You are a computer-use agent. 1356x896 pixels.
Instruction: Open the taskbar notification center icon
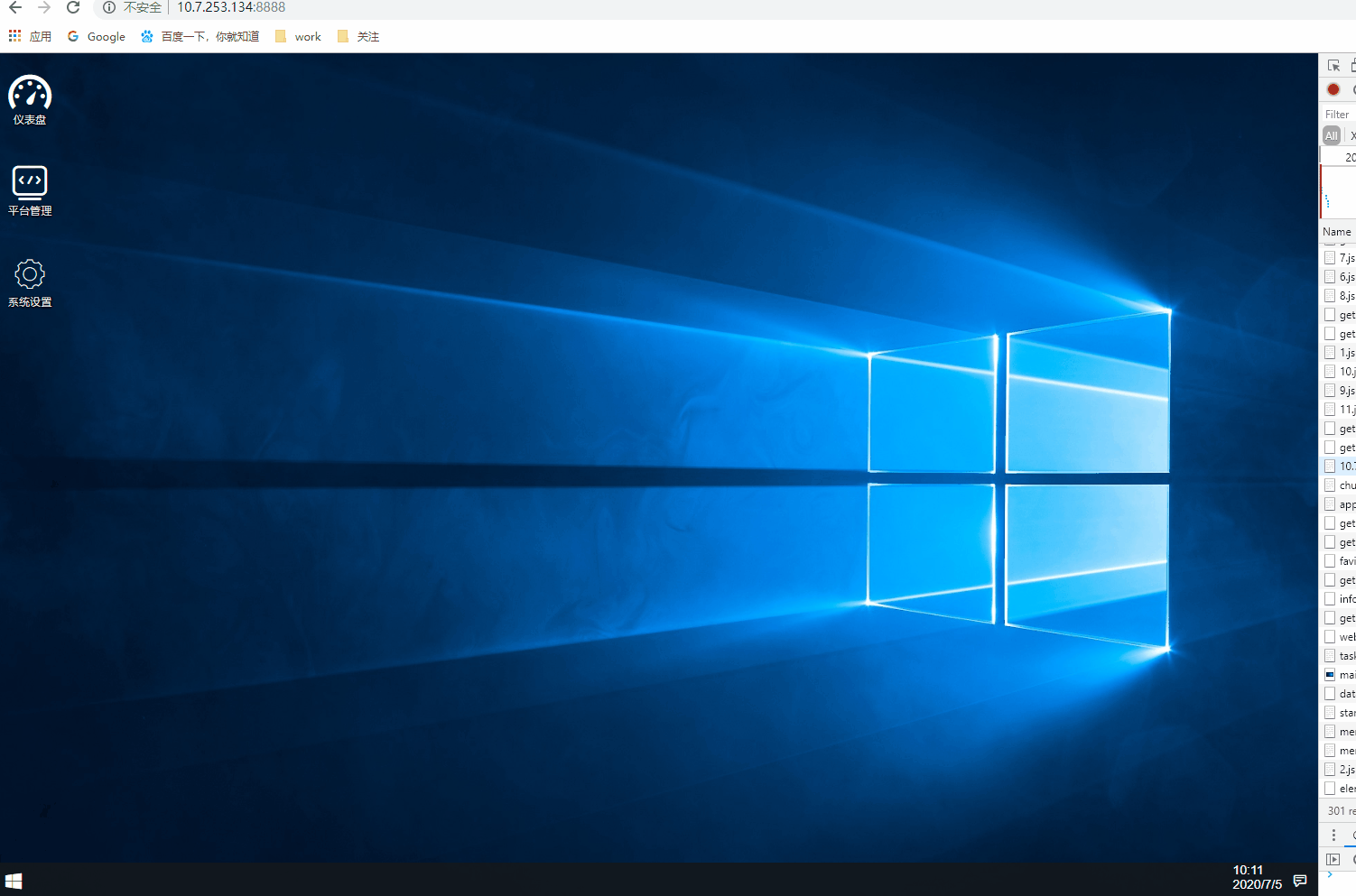[1300, 881]
